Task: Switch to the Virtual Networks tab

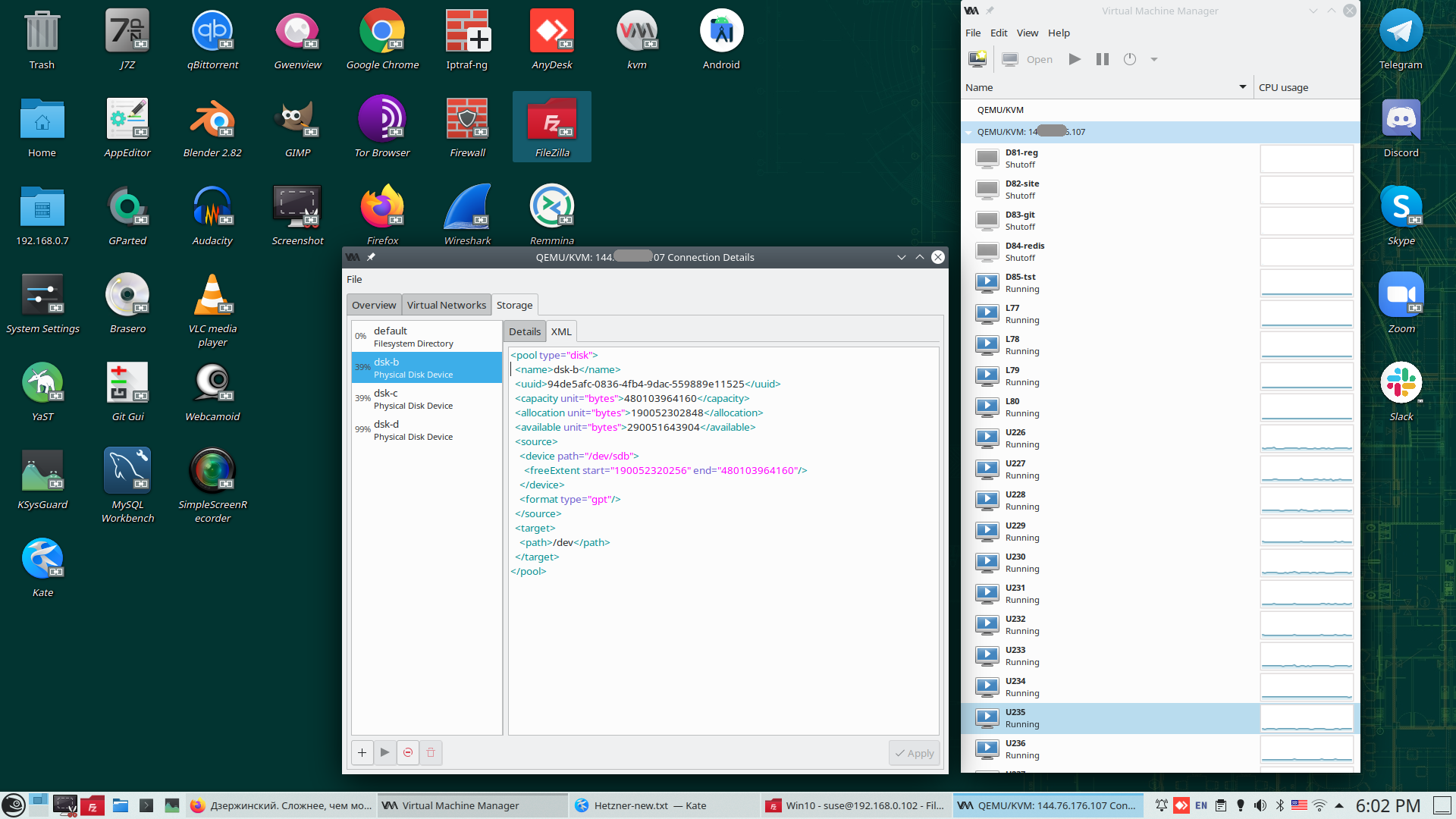Action: [x=446, y=305]
